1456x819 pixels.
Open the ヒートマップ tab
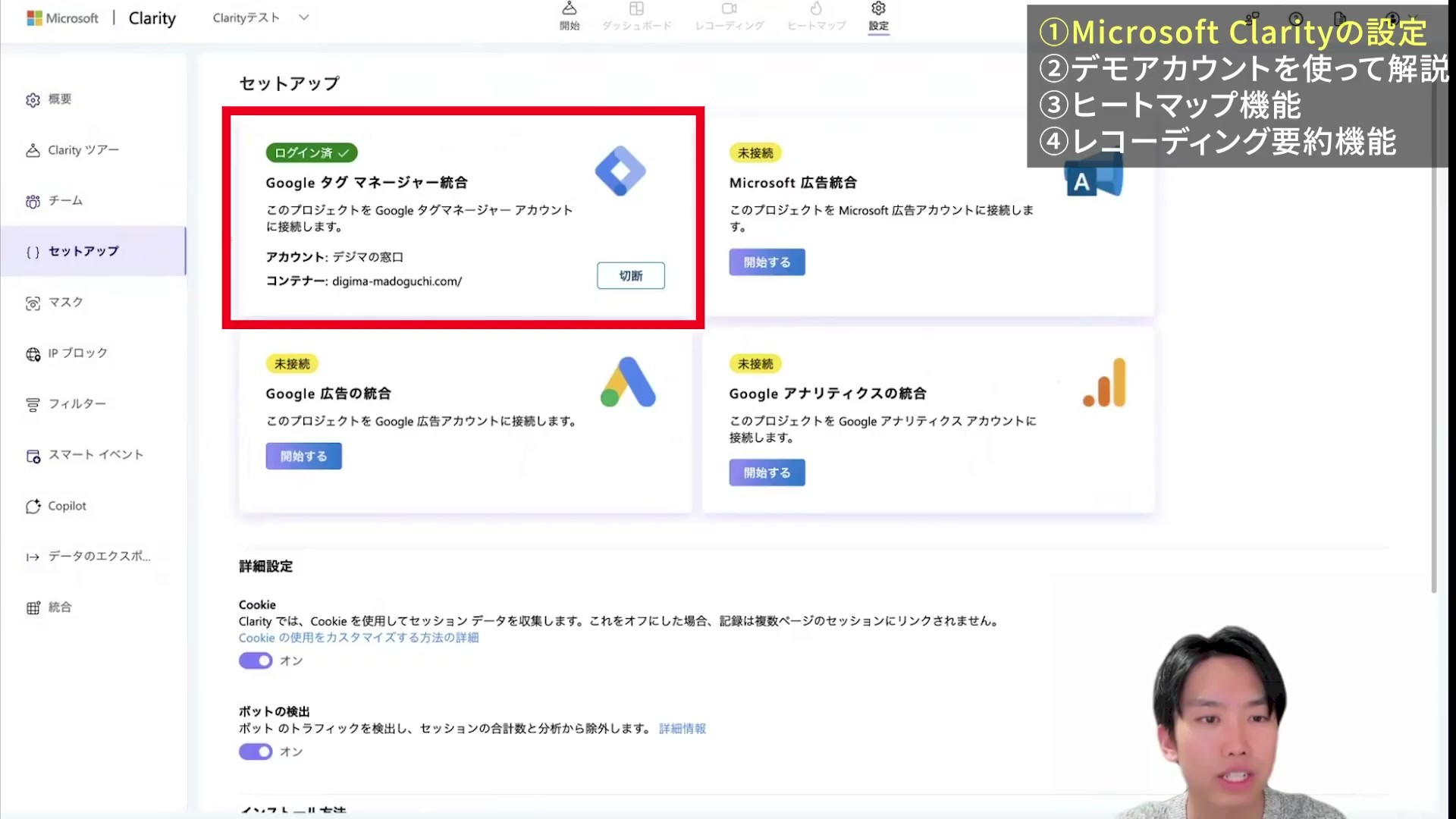(x=816, y=17)
